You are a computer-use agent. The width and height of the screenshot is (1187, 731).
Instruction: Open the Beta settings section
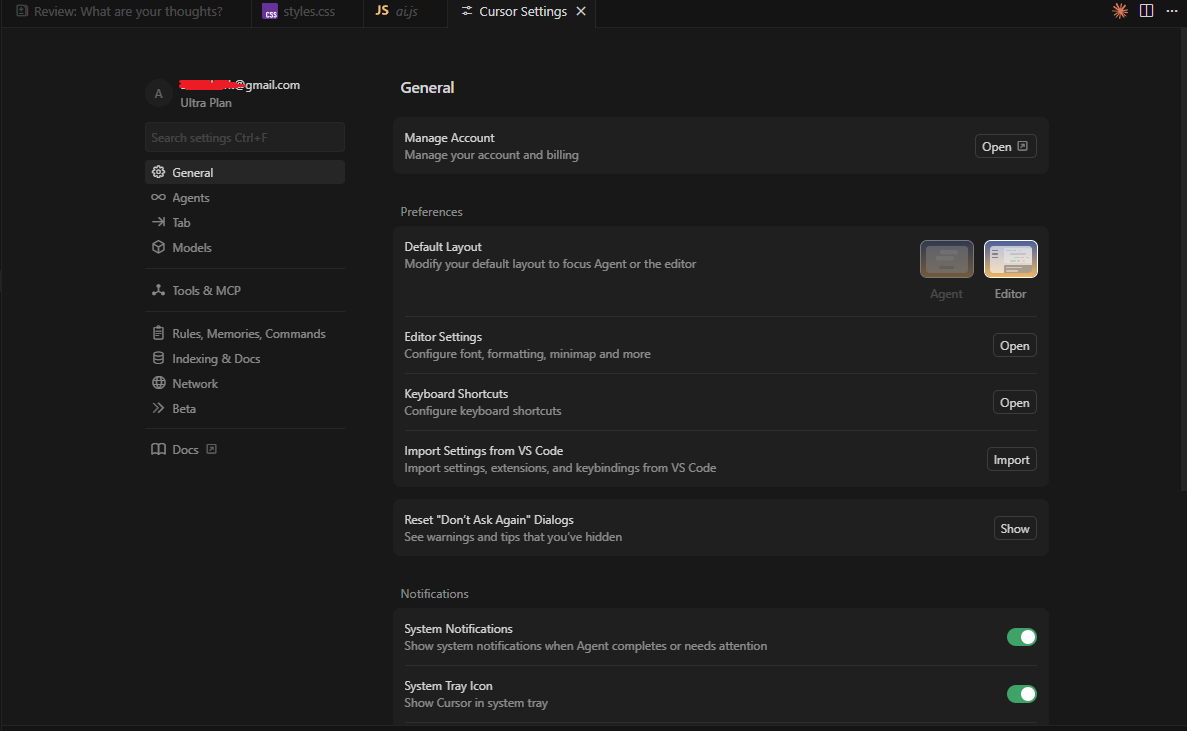point(183,409)
